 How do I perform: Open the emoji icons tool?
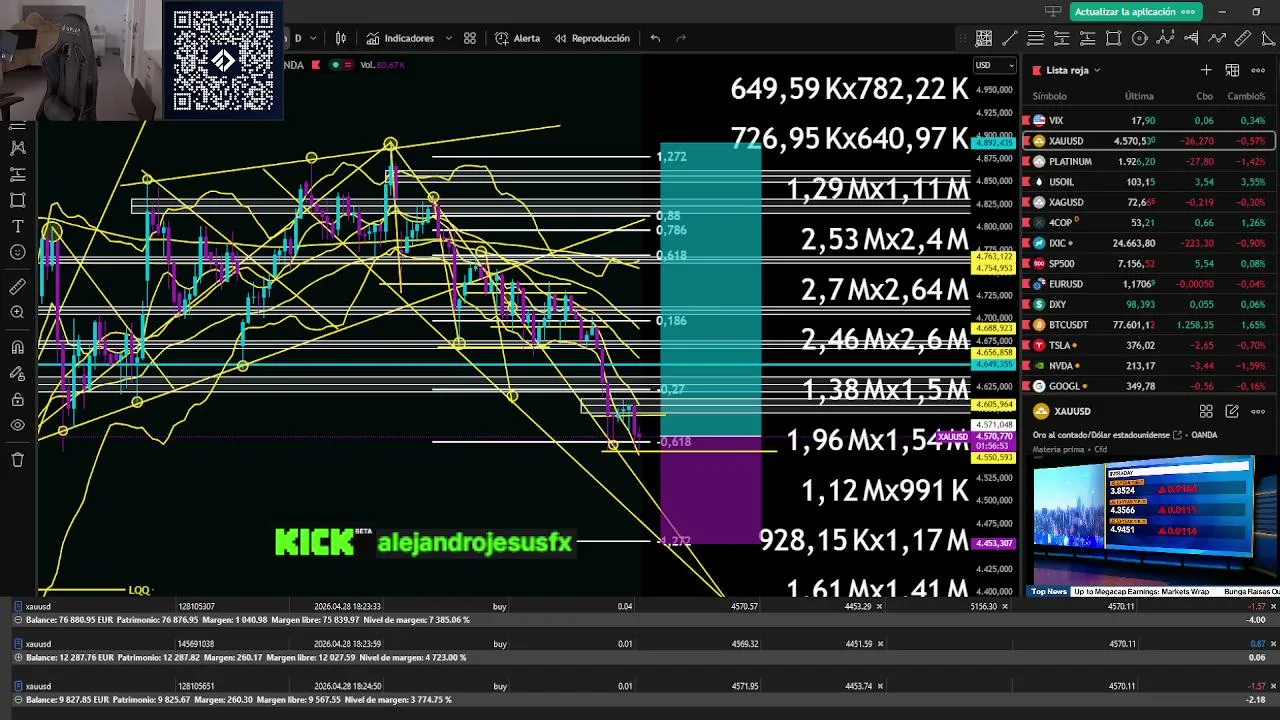coord(17,252)
